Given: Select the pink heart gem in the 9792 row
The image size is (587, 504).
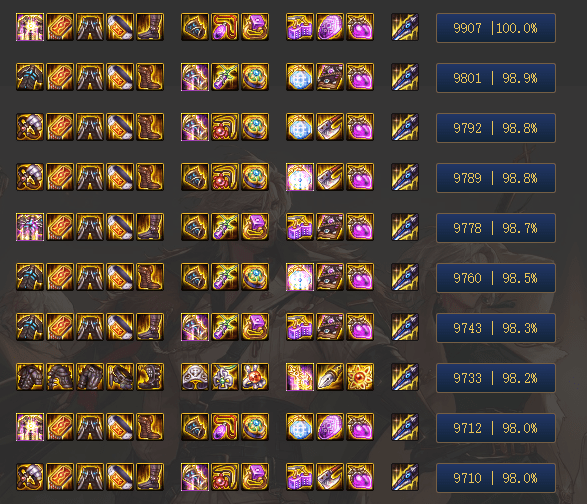Looking at the screenshot, I should (x=360, y=127).
